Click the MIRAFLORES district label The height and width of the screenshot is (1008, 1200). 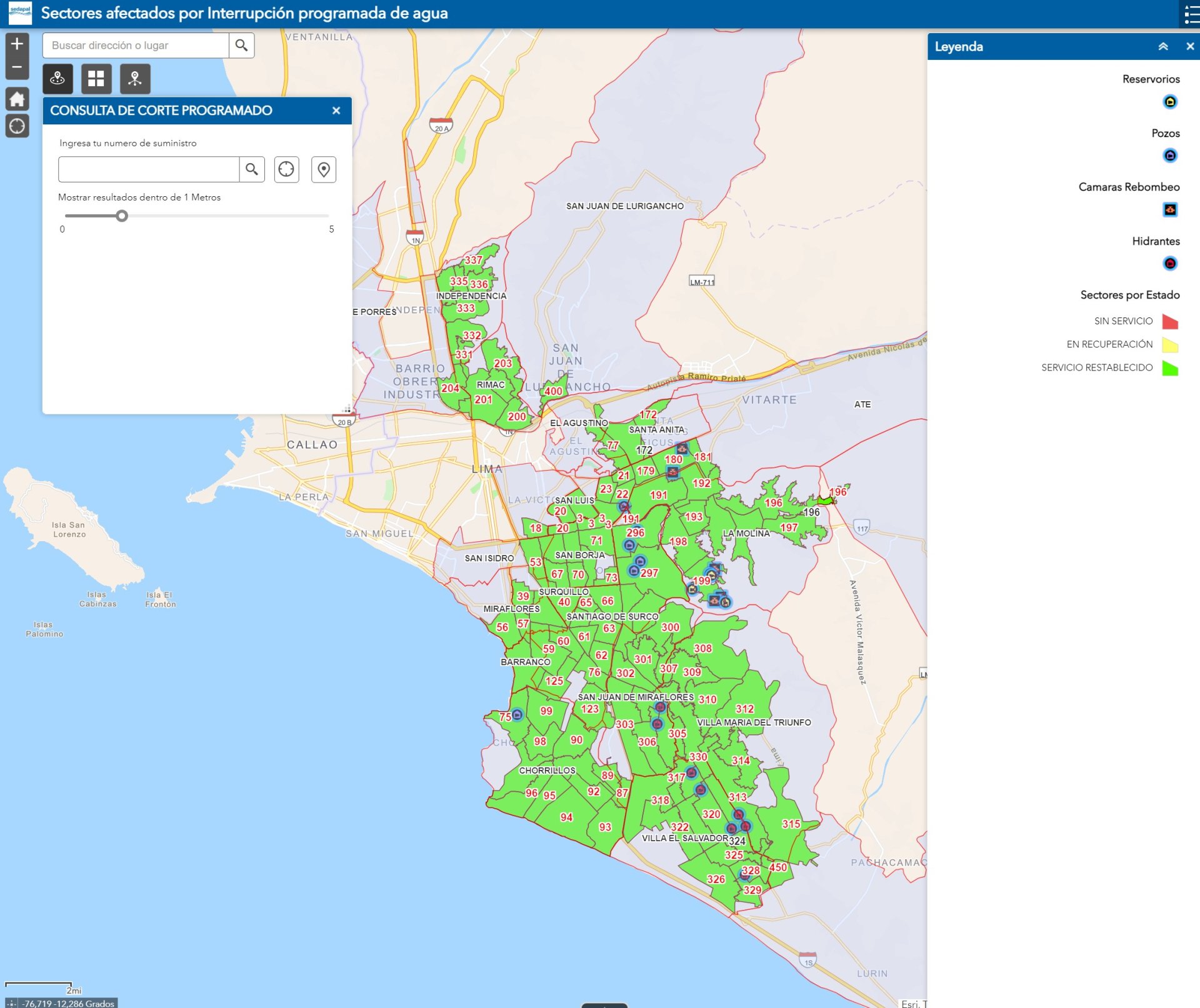coord(511,609)
